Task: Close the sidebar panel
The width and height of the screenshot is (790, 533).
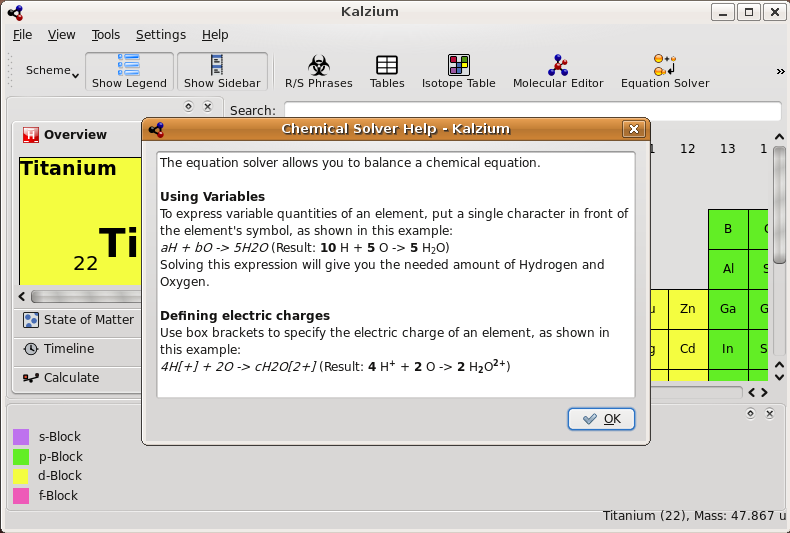Action: click(208, 106)
